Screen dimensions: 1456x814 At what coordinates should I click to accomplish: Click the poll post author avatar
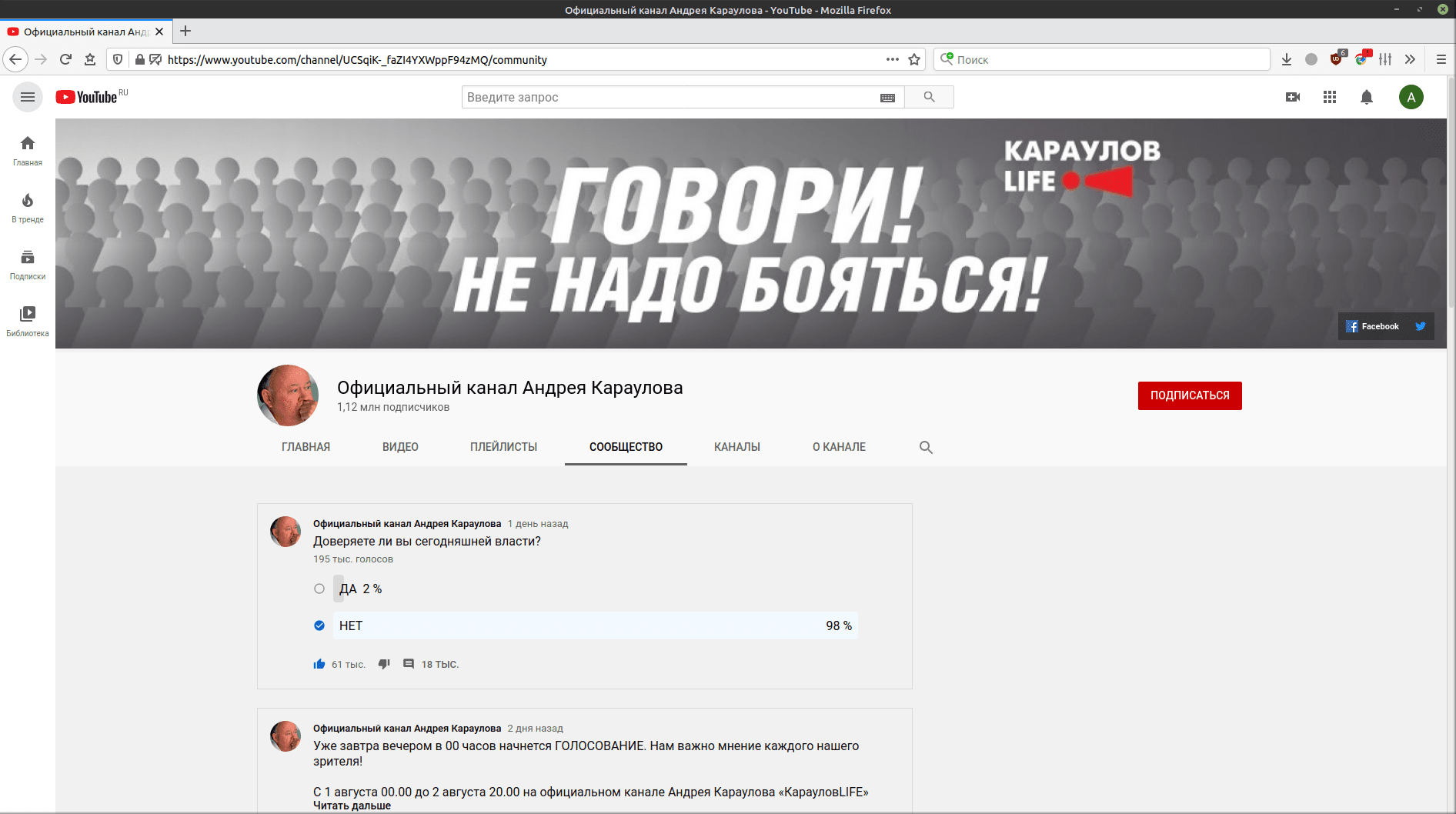pyautogui.click(x=286, y=532)
